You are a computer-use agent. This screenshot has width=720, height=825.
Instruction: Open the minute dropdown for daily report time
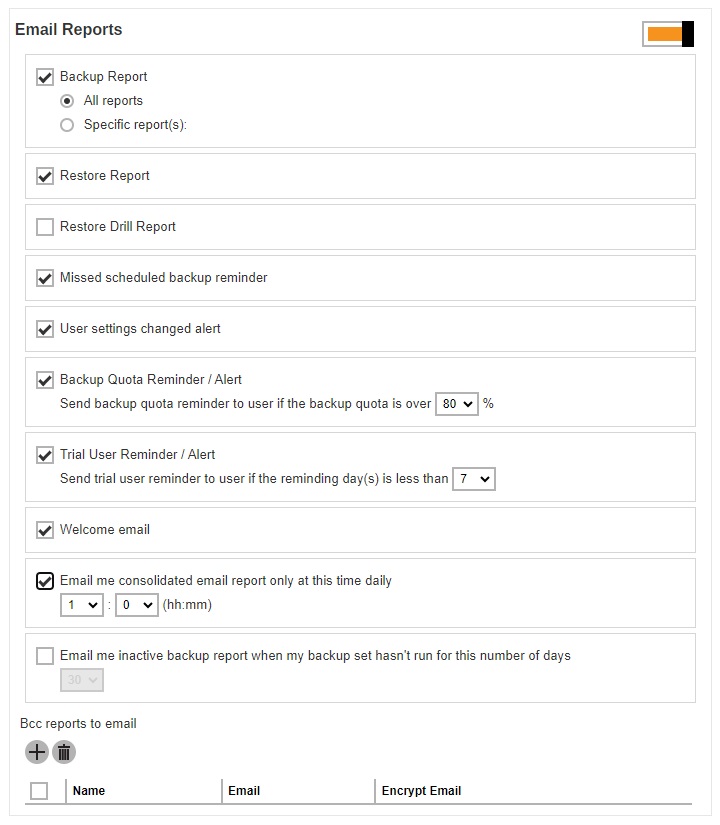coord(136,604)
